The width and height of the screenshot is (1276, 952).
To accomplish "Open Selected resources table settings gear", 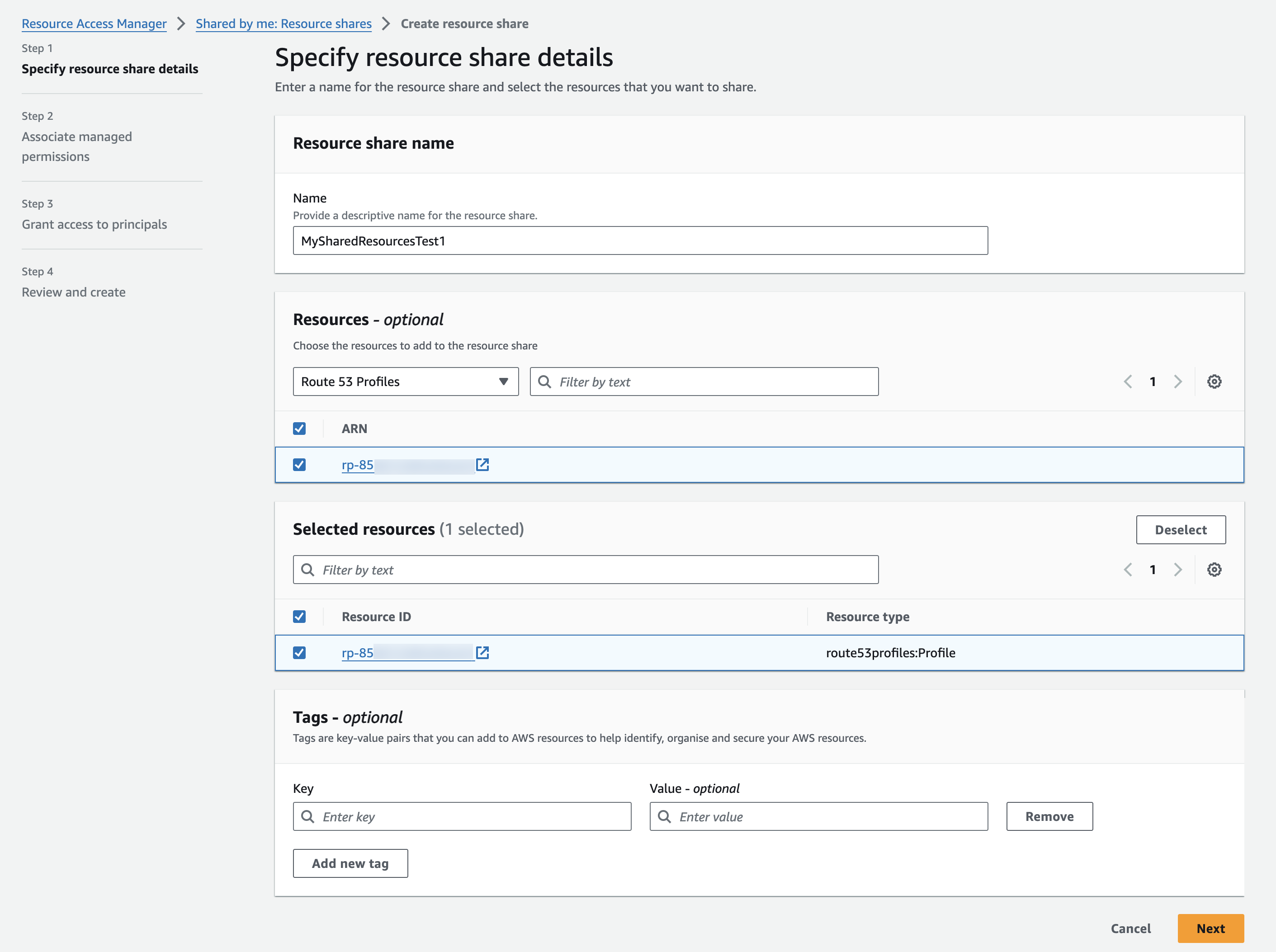I will click(1214, 570).
